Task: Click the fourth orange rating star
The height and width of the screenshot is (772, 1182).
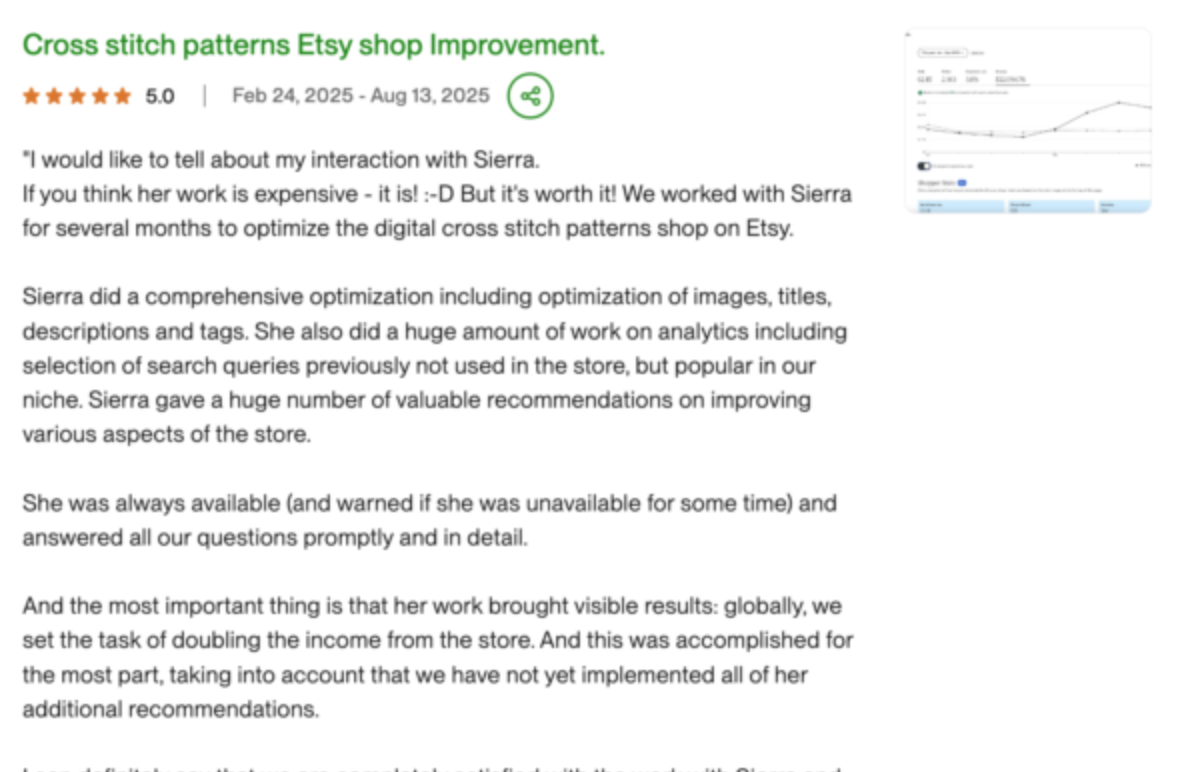Action: [x=99, y=96]
